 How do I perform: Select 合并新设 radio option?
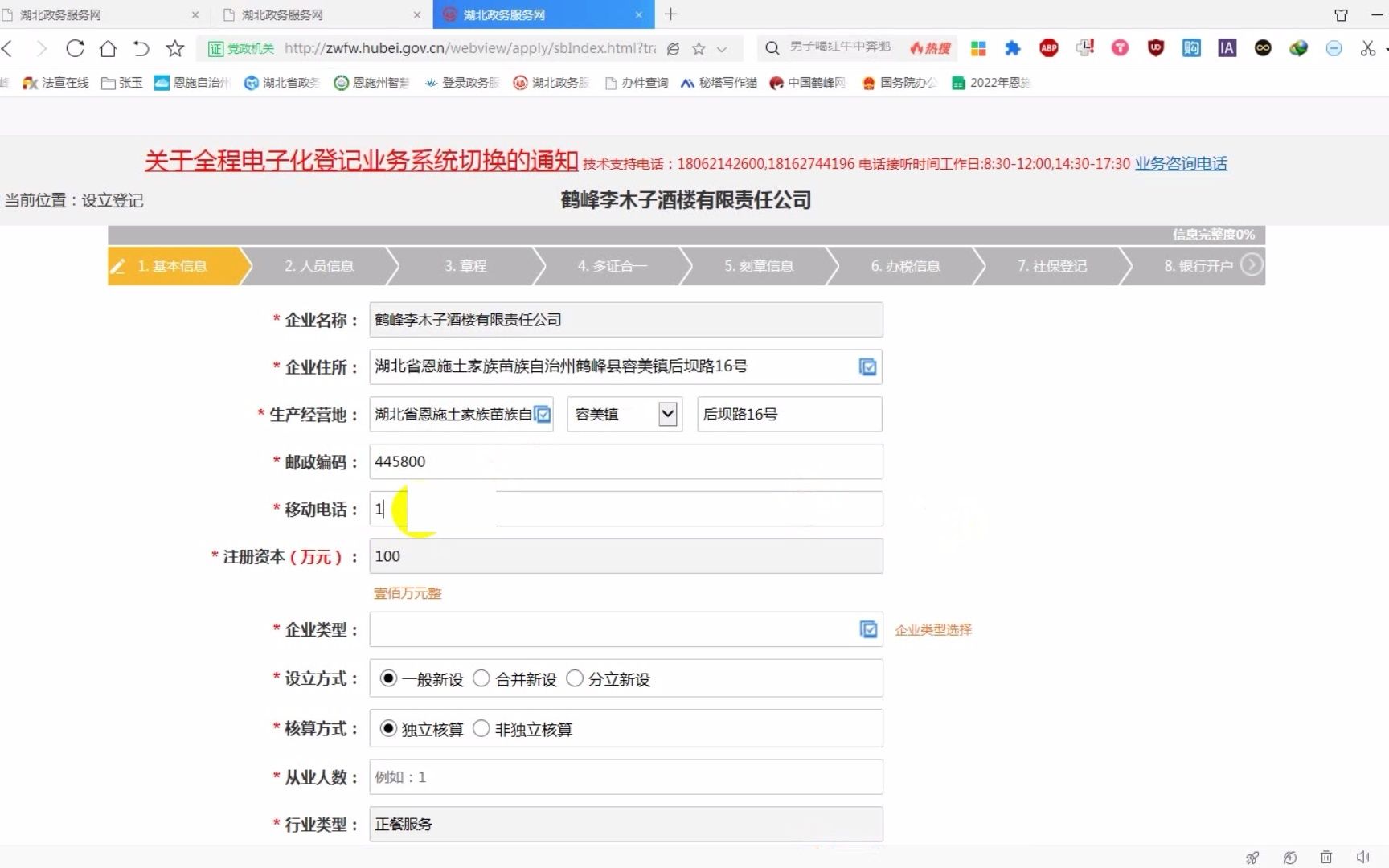pos(481,678)
